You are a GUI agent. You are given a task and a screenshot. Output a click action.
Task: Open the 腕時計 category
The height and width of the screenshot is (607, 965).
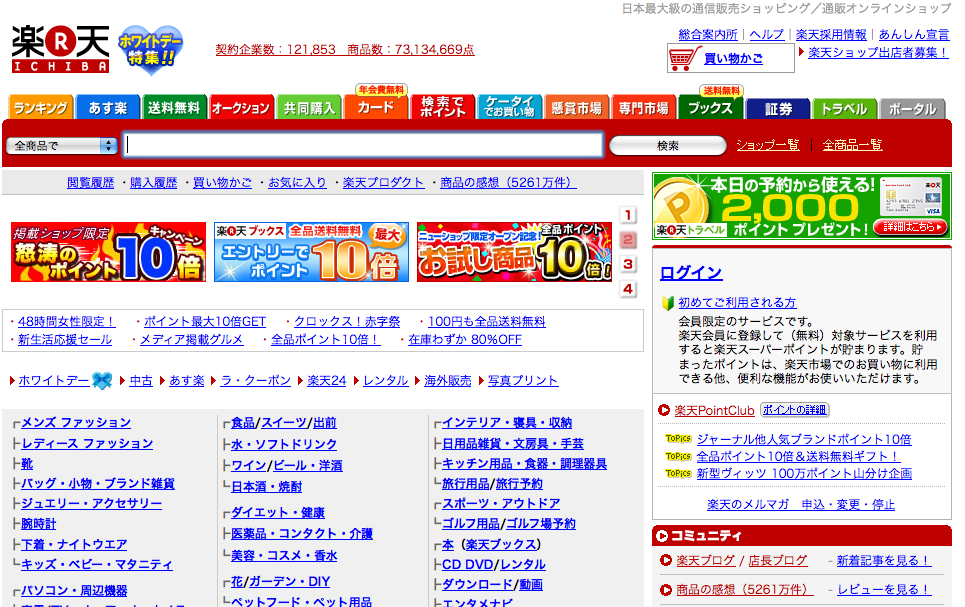[38, 524]
